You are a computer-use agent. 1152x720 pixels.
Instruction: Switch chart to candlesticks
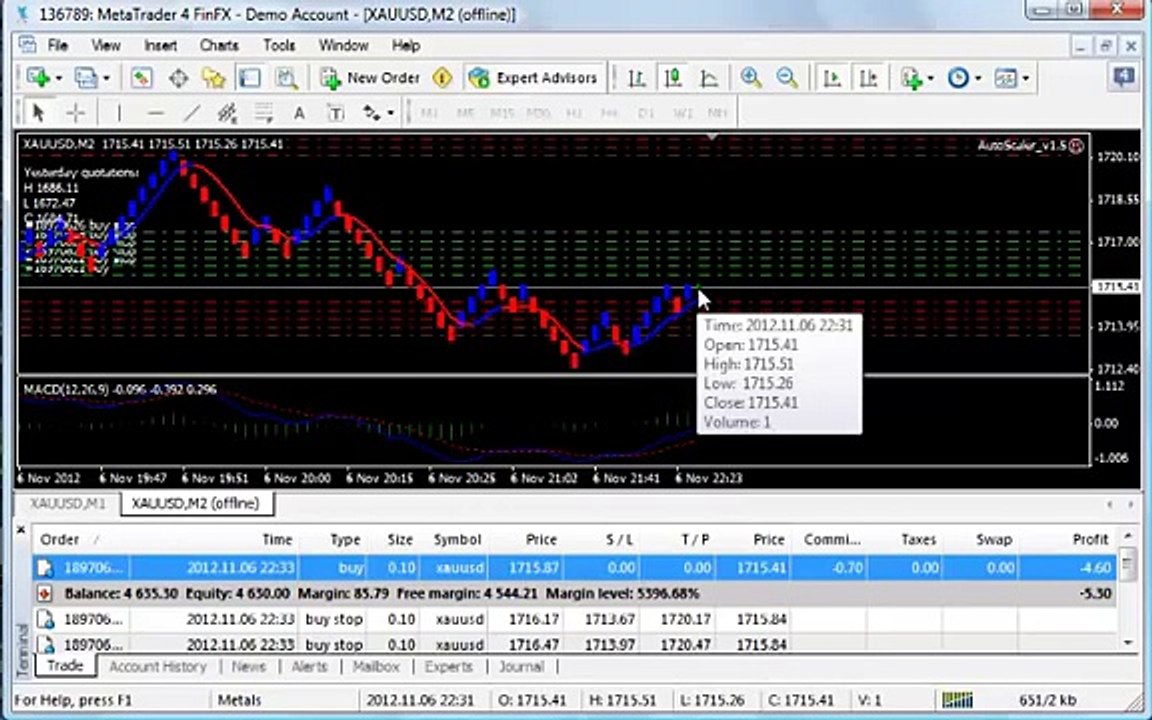pyautogui.click(x=673, y=77)
